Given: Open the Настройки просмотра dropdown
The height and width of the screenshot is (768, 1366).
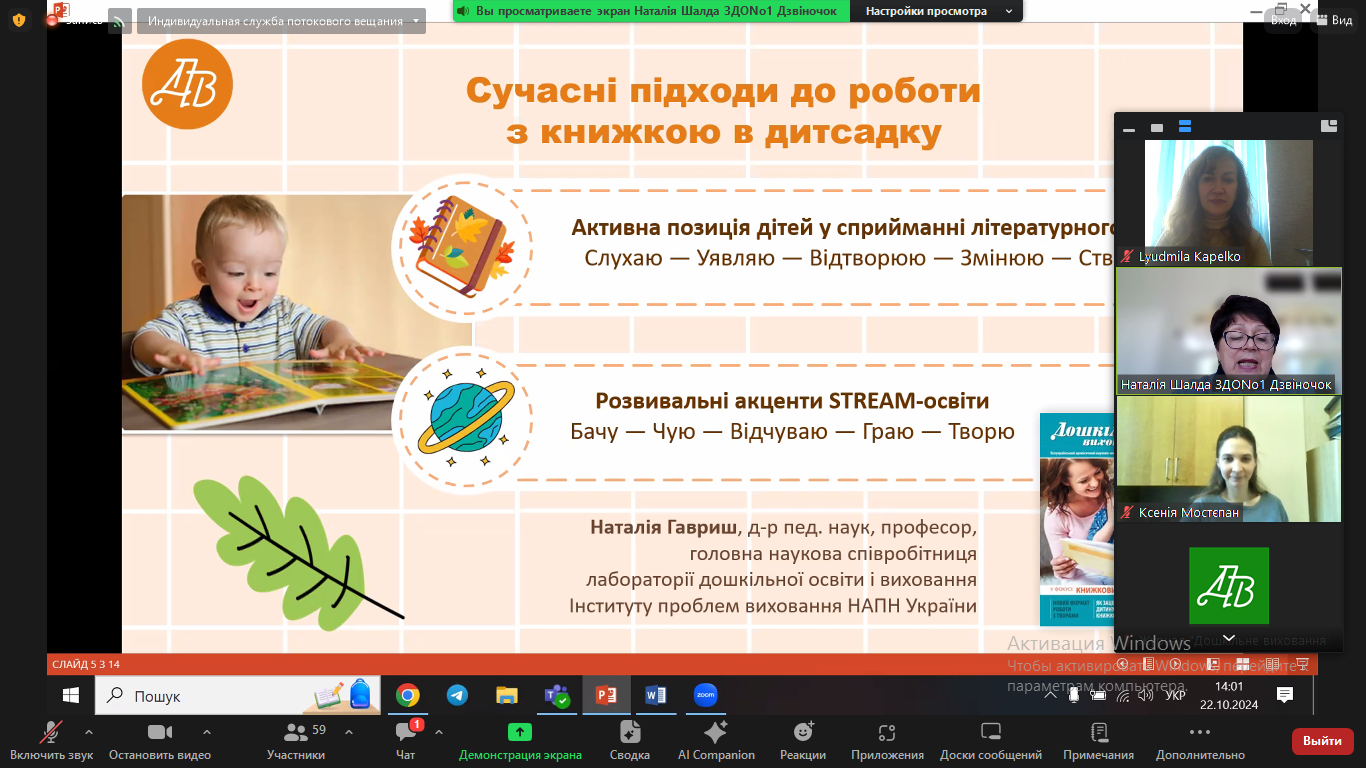Looking at the screenshot, I should [936, 11].
